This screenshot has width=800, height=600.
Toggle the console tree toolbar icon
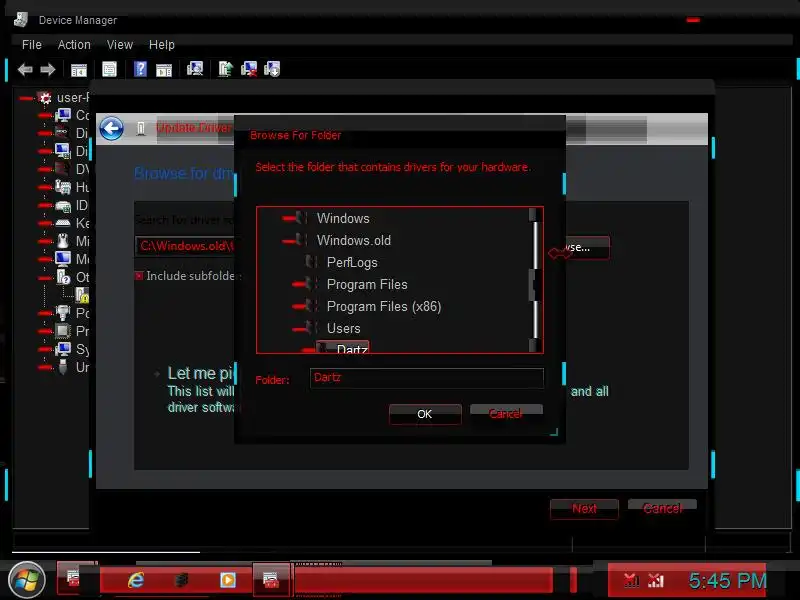point(79,70)
